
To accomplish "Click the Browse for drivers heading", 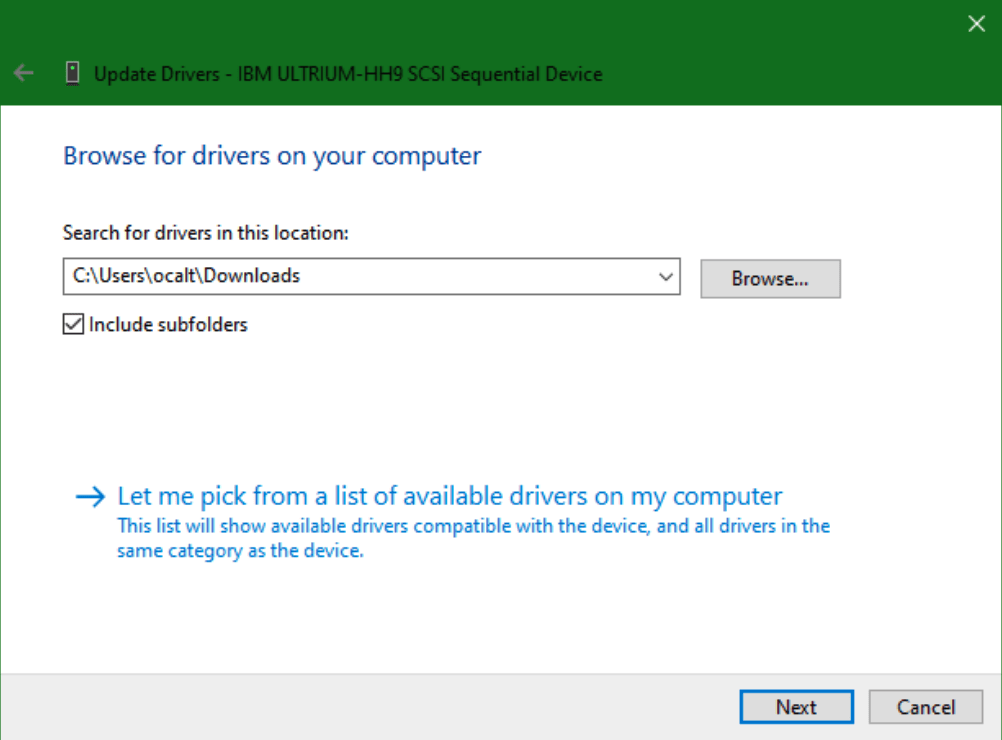I will click(272, 156).
